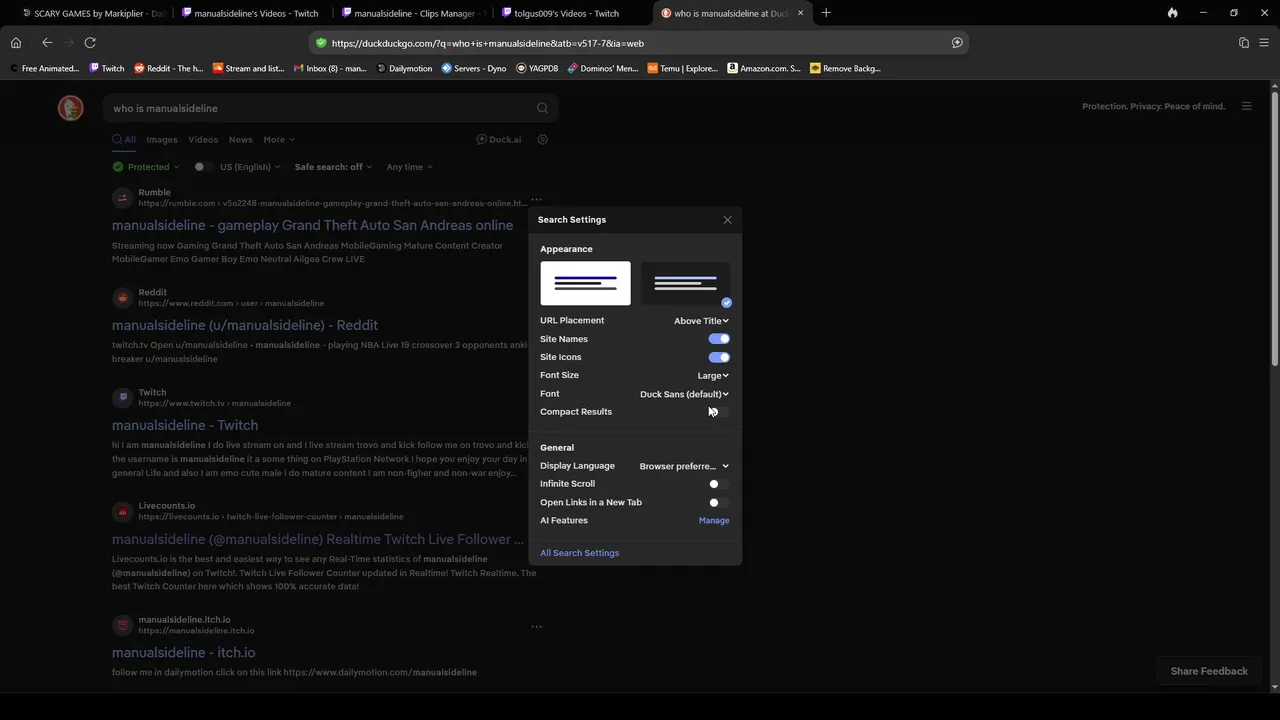
Task: Click the itch.io result site icon
Action: (x=122, y=626)
